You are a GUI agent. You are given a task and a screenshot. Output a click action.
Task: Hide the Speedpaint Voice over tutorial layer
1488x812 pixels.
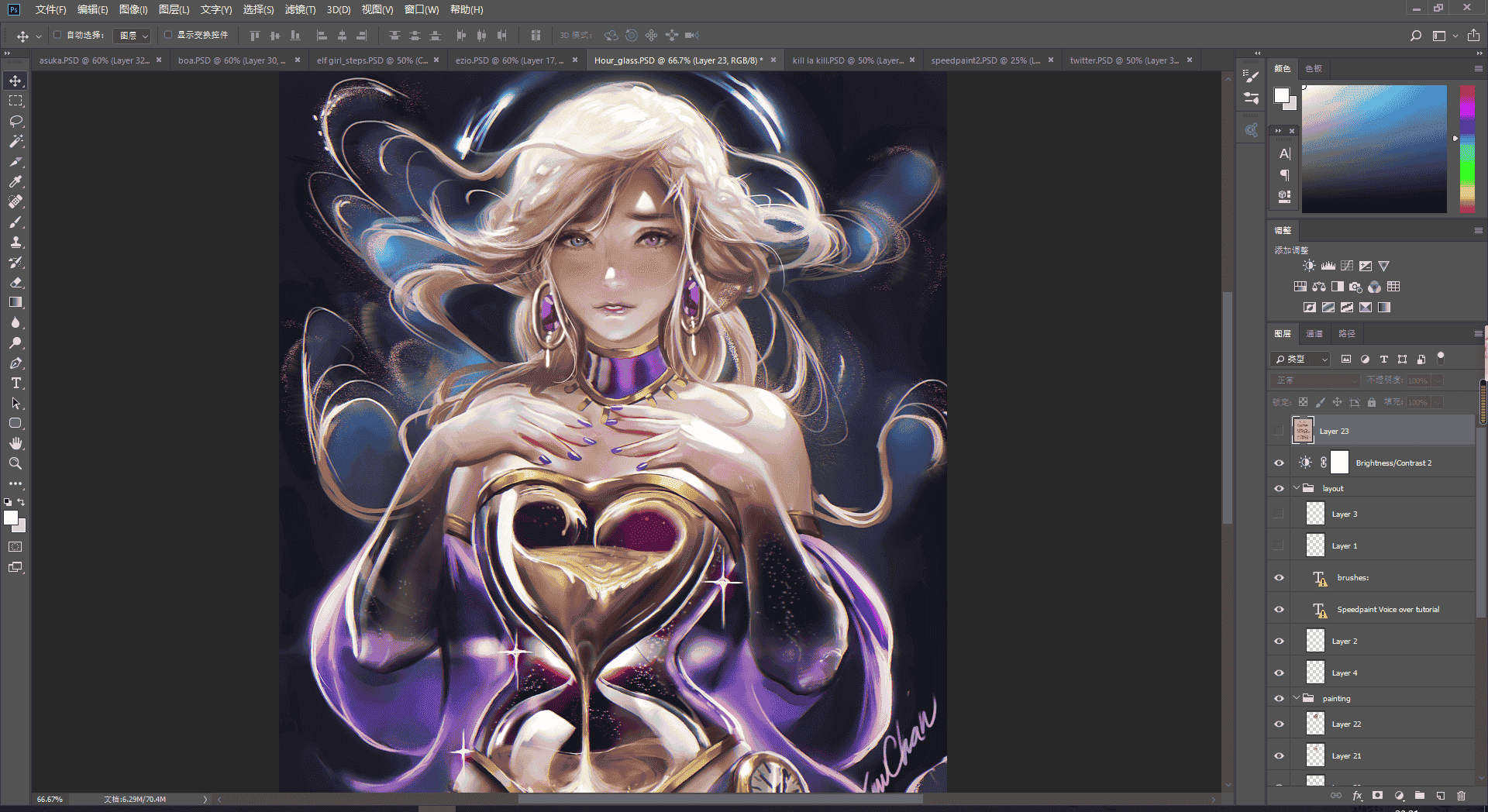(1279, 609)
